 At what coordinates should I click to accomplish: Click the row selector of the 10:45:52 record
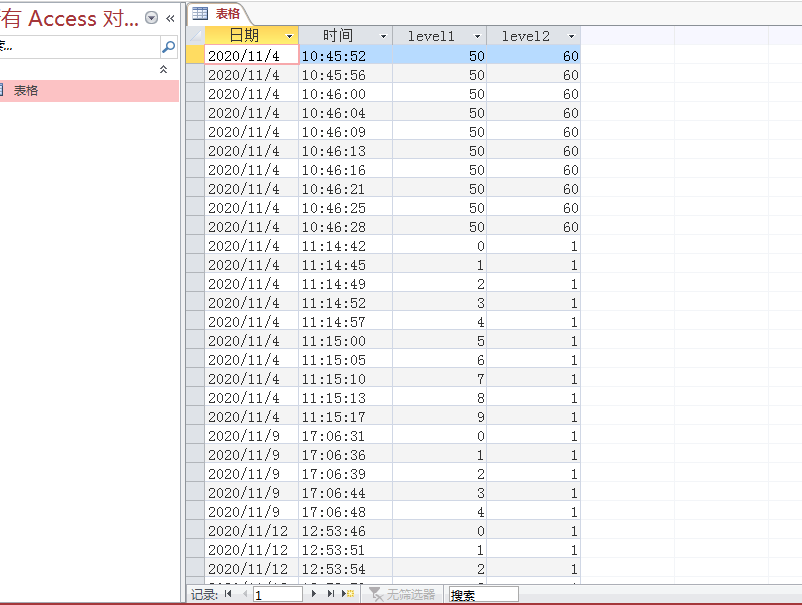(x=195, y=55)
